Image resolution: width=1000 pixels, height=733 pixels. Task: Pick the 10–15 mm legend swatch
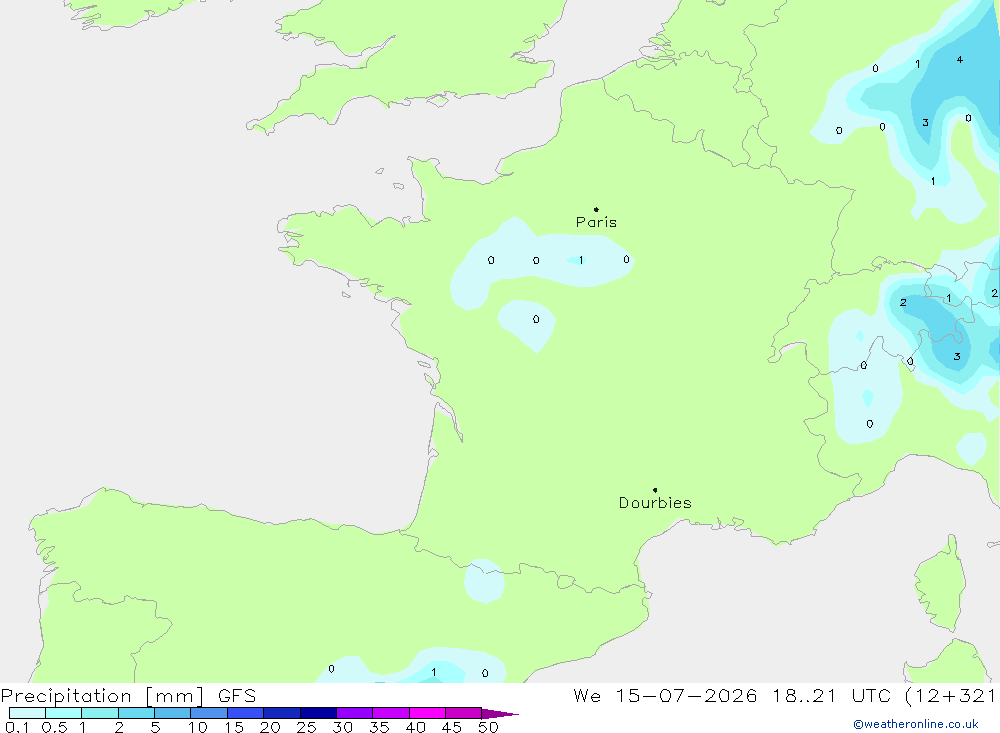click(209, 713)
